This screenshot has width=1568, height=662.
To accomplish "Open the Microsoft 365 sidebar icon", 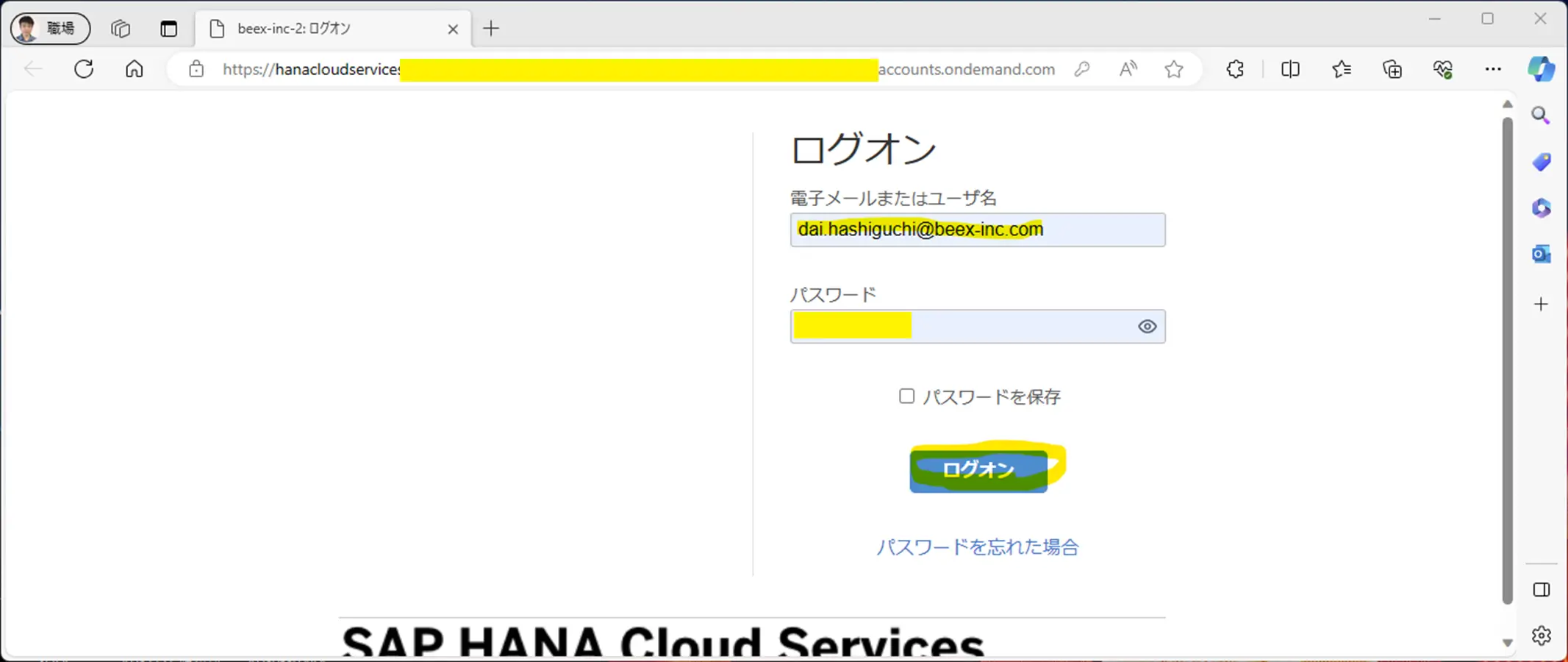I will point(1541,208).
